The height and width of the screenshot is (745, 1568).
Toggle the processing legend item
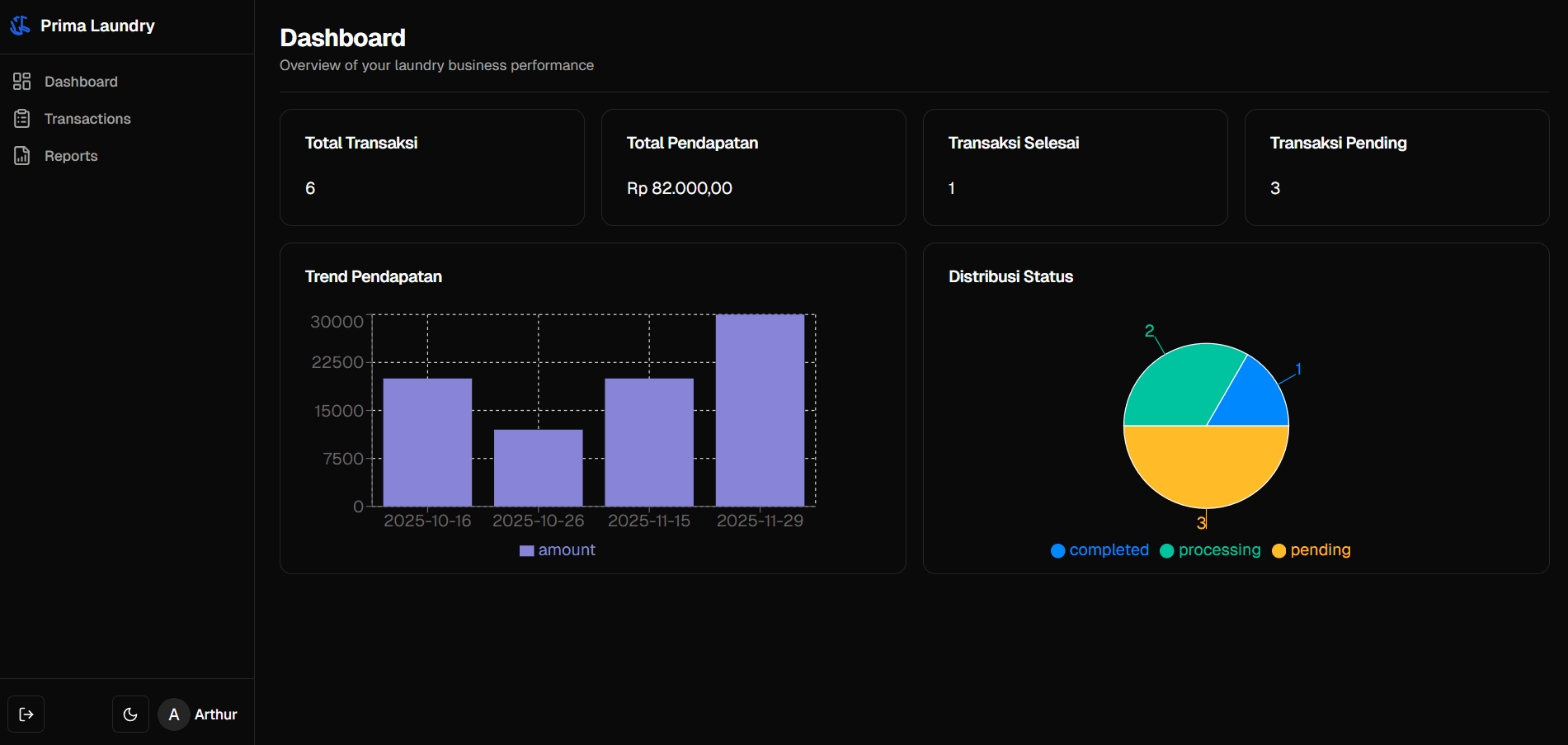click(1210, 550)
